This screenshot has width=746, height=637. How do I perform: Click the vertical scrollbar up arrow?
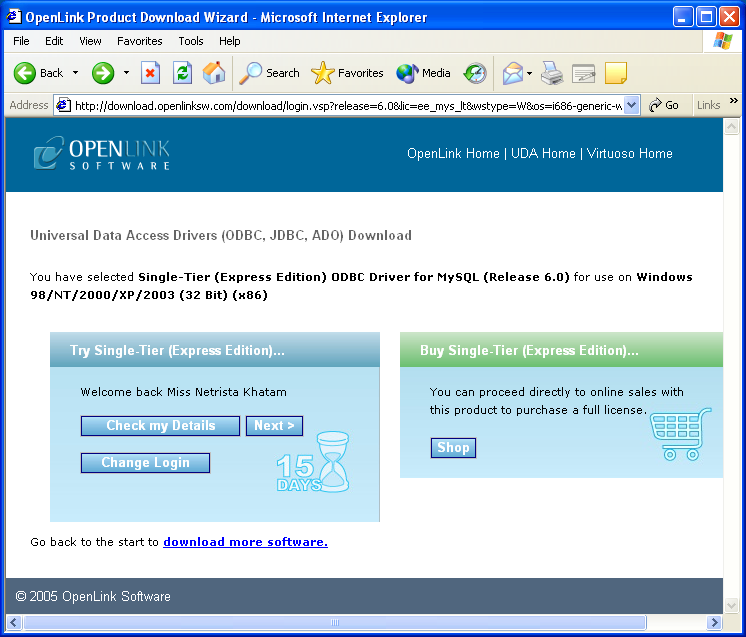pos(731,126)
